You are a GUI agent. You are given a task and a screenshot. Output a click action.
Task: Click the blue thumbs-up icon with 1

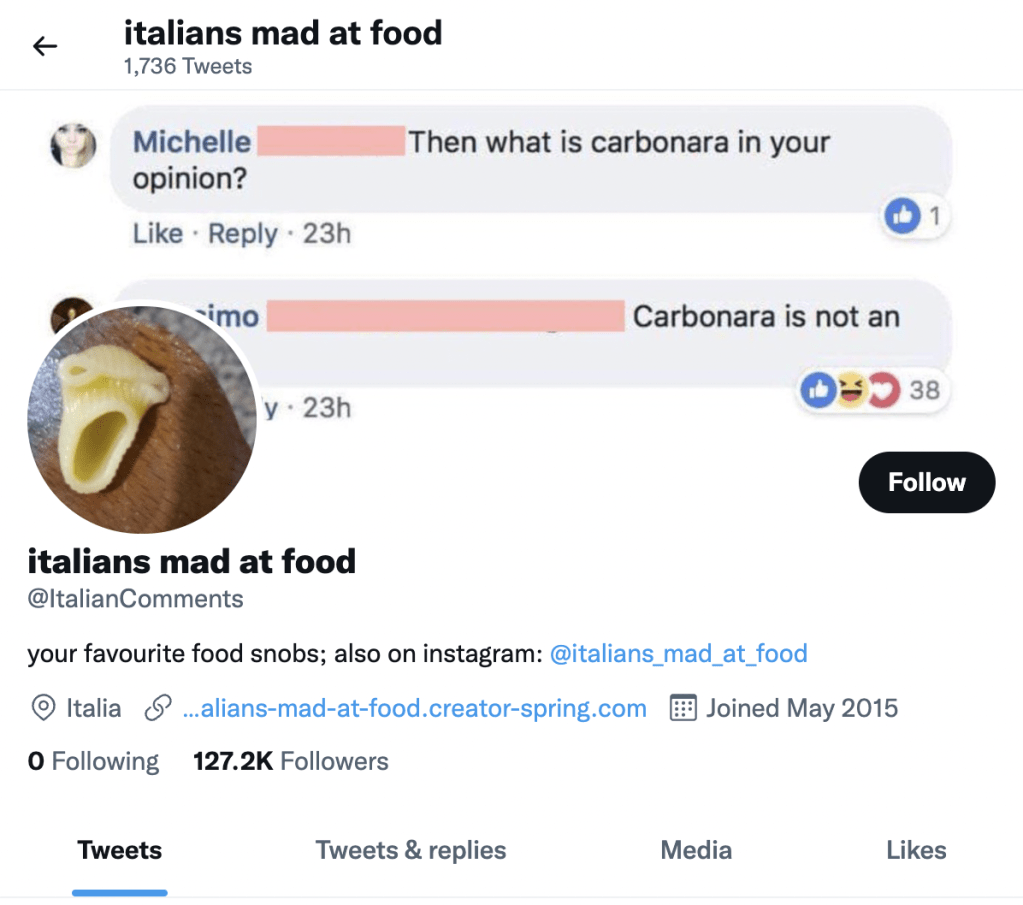pyautogui.click(x=903, y=214)
